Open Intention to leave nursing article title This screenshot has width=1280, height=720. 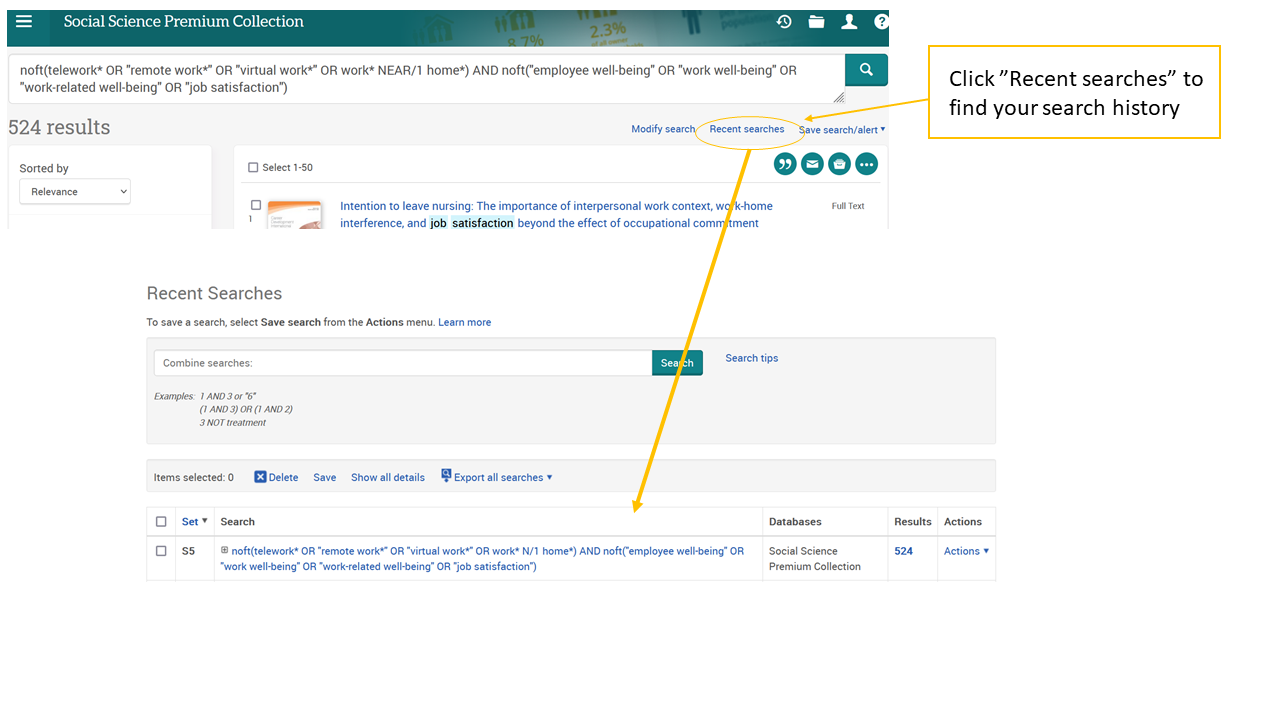click(556, 214)
